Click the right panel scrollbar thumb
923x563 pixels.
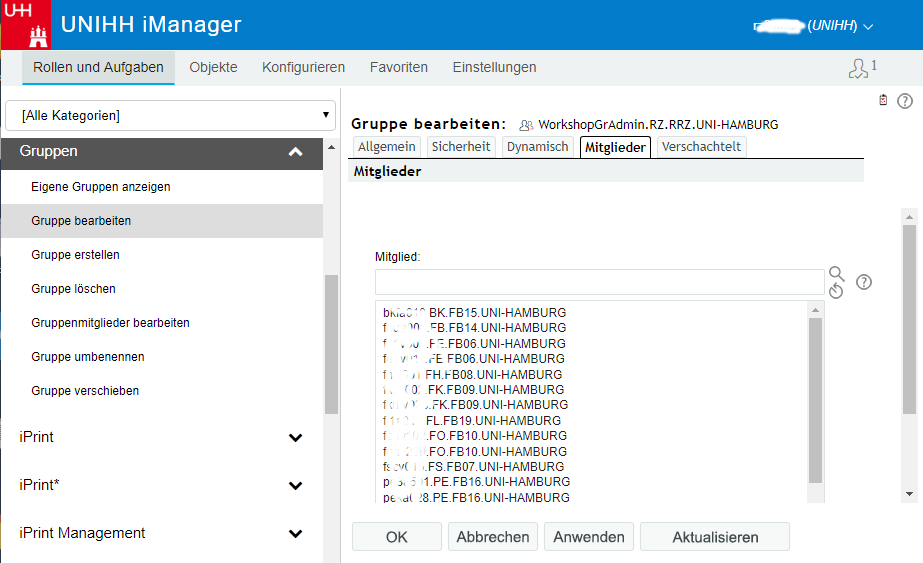pyautogui.click(x=909, y=320)
